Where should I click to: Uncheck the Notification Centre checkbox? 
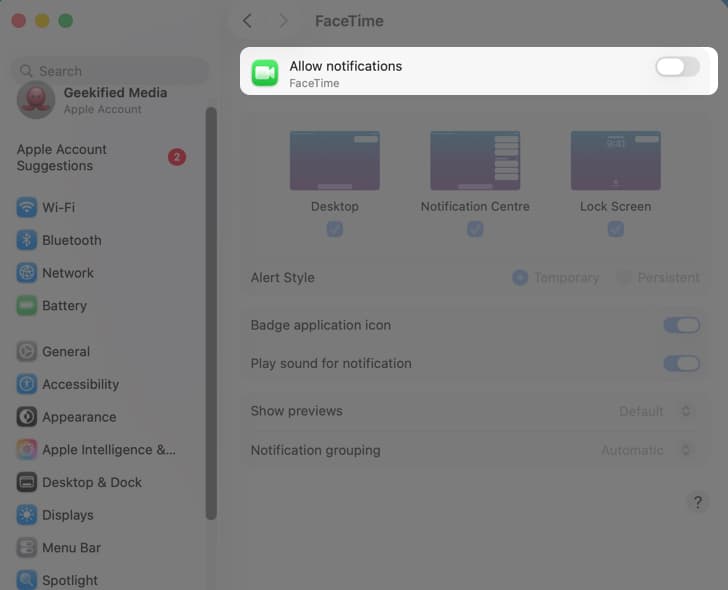pyautogui.click(x=475, y=229)
